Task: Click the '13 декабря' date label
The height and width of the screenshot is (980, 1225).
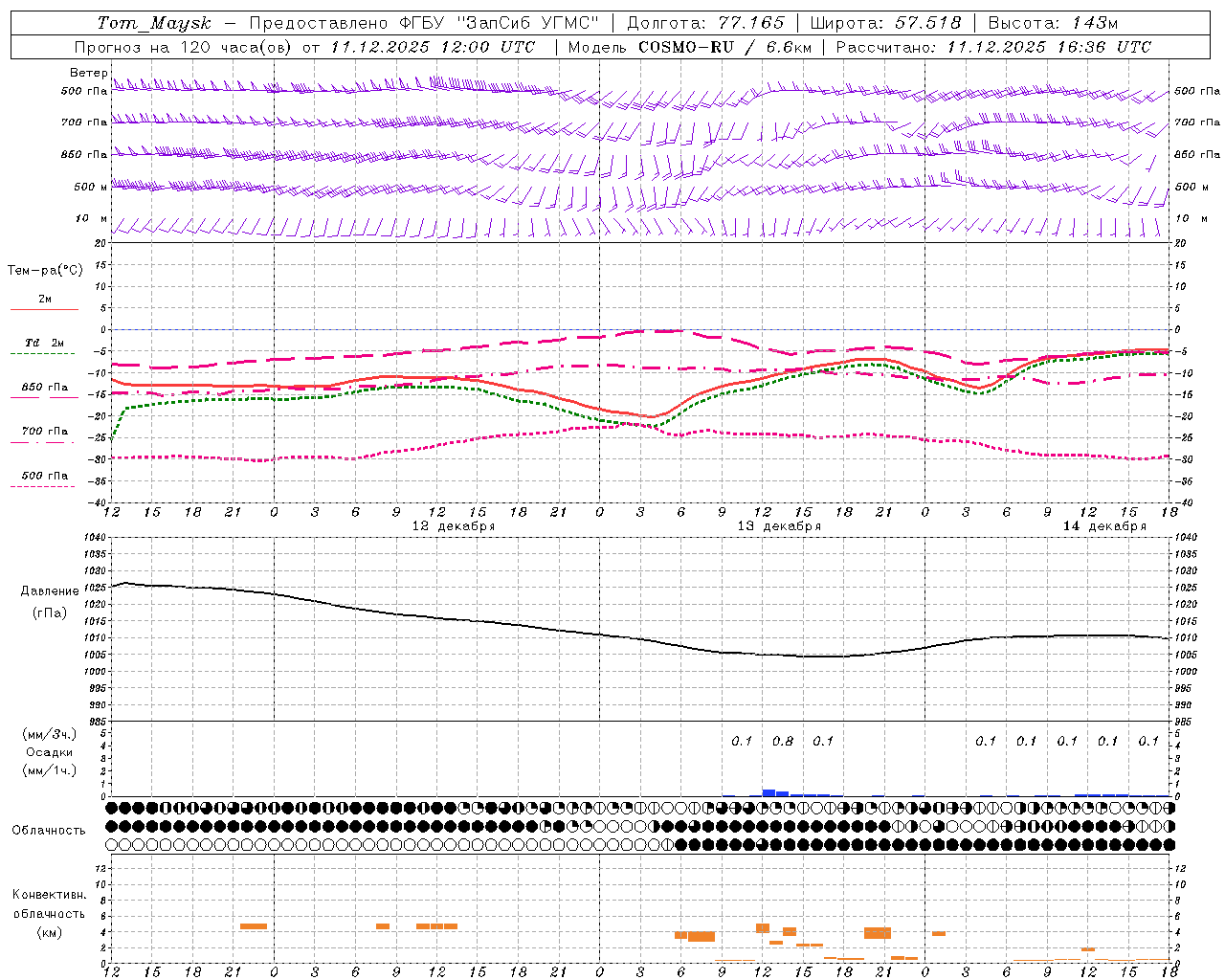Action: pos(779,526)
